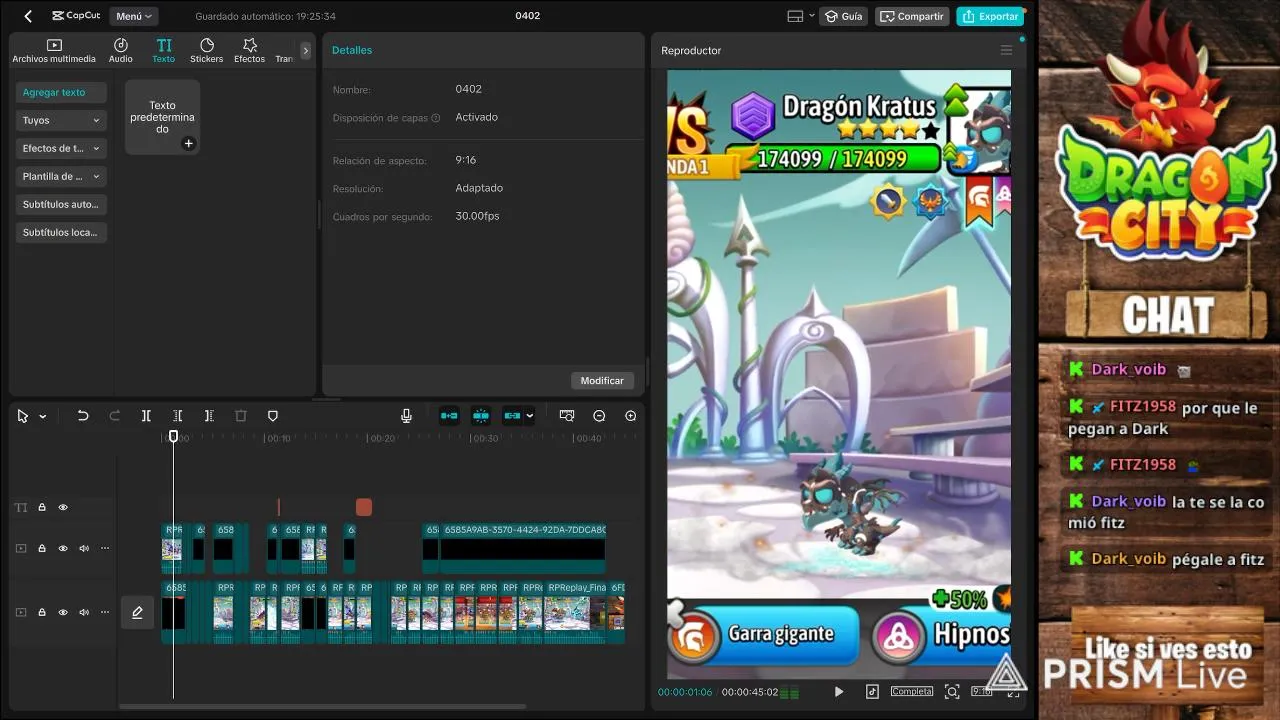Image resolution: width=1280 pixels, height=720 pixels.
Task: Open the layout selector dropdown in the top bar
Action: [x=801, y=16]
